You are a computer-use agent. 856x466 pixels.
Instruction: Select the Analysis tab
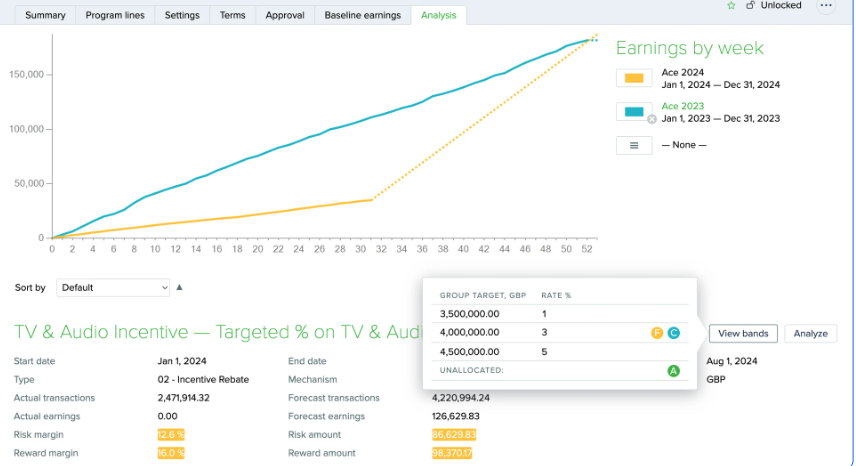[438, 15]
